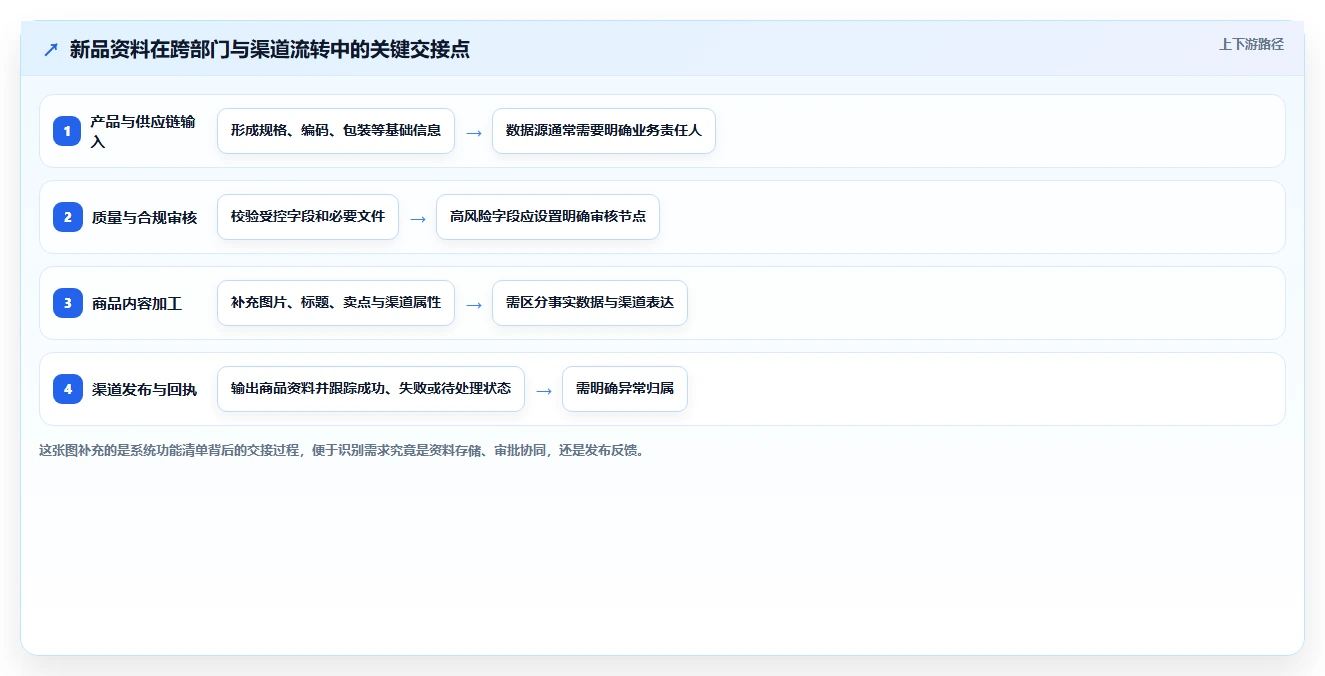1325x676 pixels.
Task: Select the 补充图片、标题、卖点与渠道属性 box
Action: [x=336, y=303]
